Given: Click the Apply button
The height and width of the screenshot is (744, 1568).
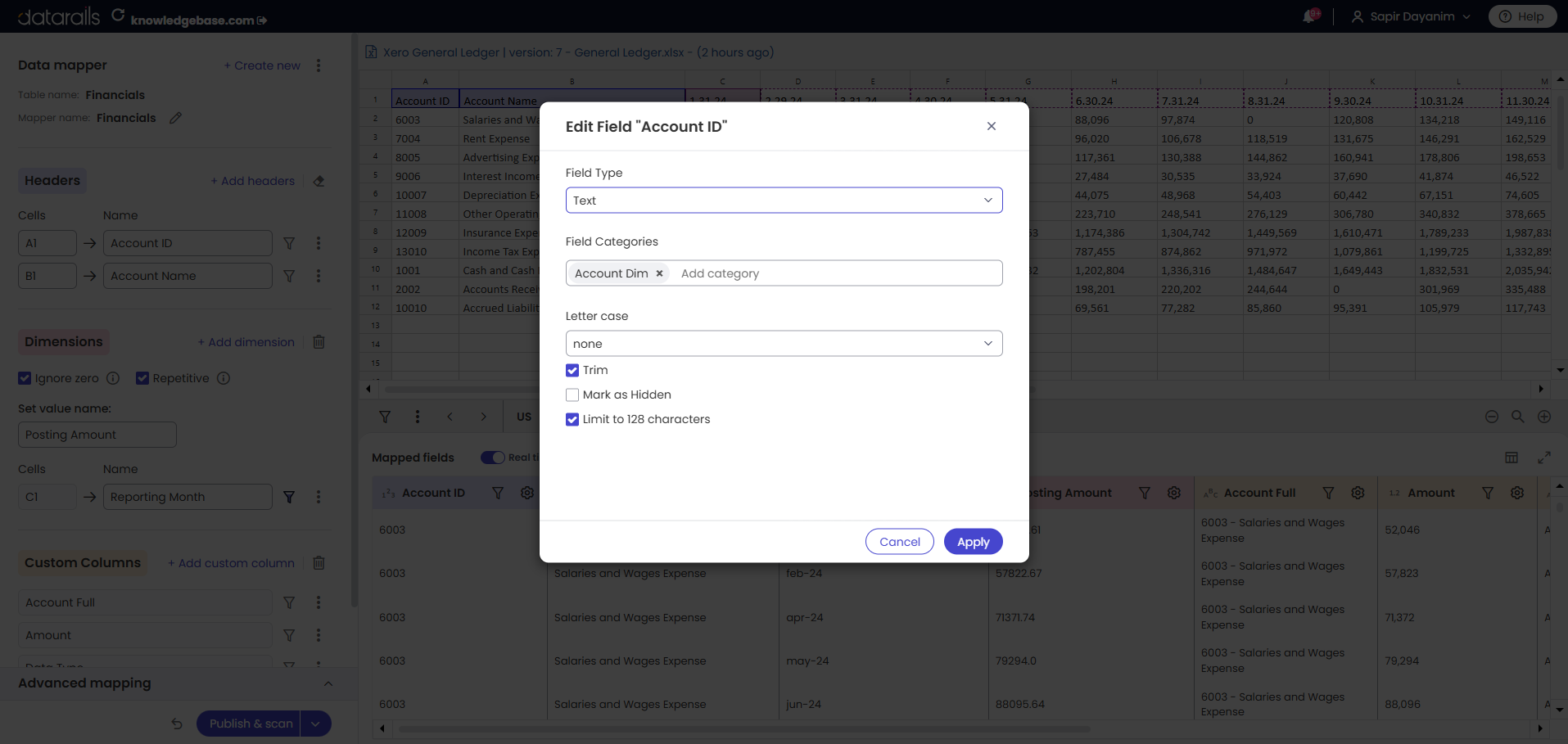Looking at the screenshot, I should [x=973, y=542].
